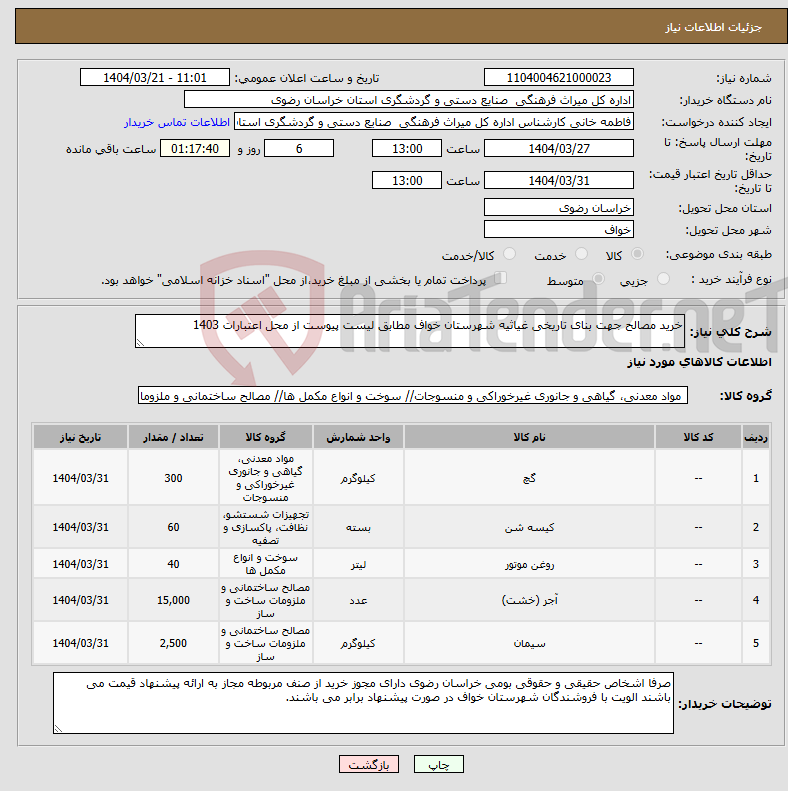This screenshot has height=791, width=788.
Task: Click the نام کالا column header
Action: coord(529,437)
